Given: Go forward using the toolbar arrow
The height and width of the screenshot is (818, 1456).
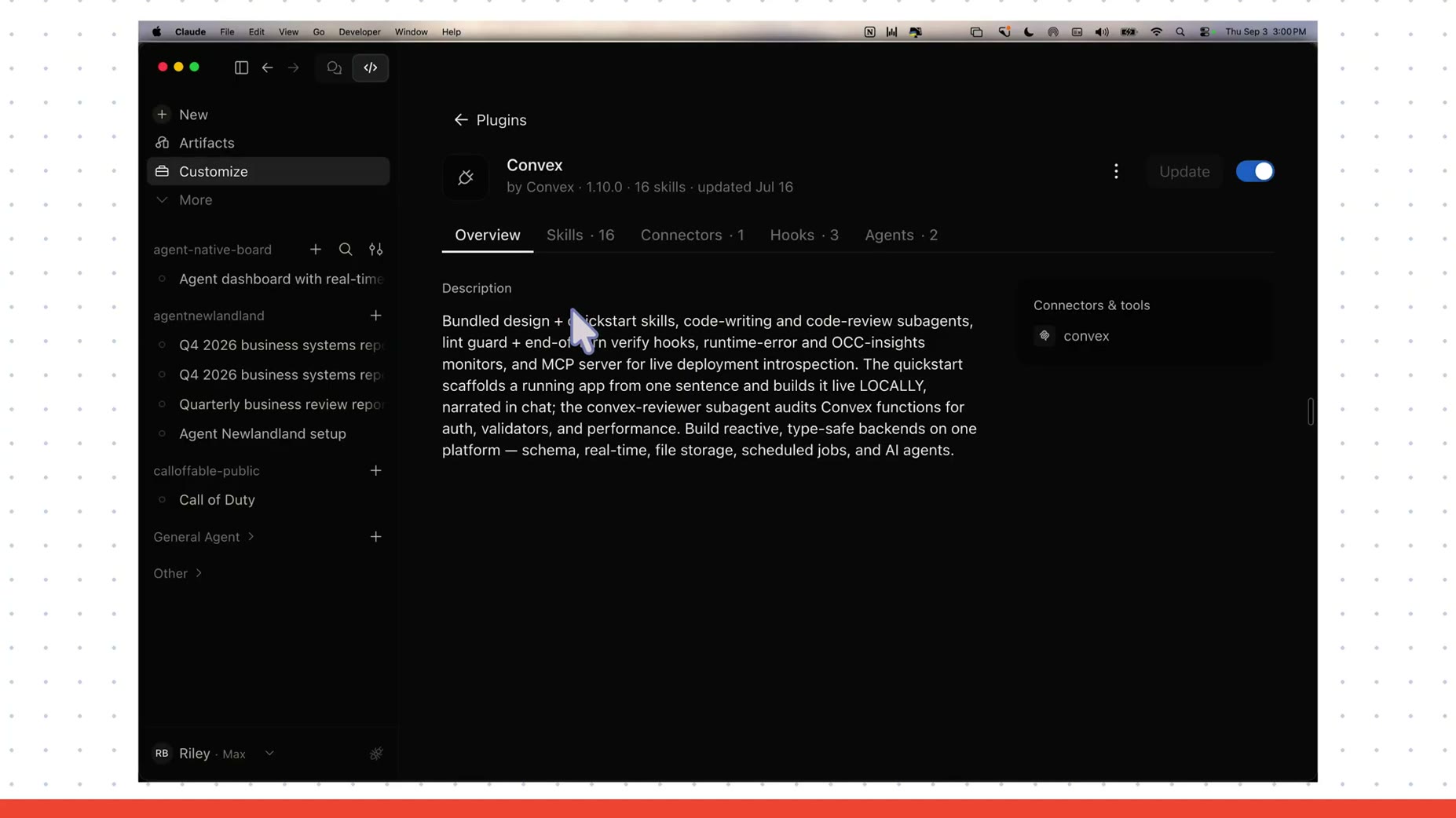Looking at the screenshot, I should [x=294, y=68].
